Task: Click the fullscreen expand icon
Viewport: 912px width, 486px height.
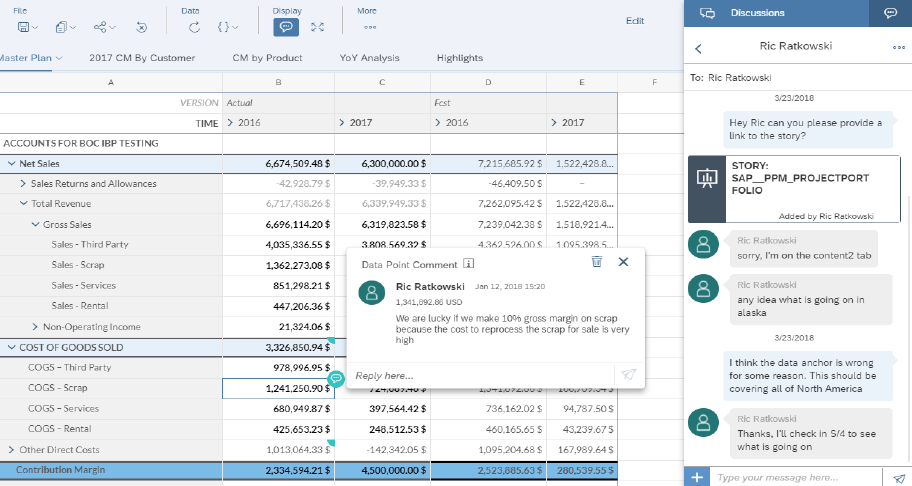Action: pos(317,27)
